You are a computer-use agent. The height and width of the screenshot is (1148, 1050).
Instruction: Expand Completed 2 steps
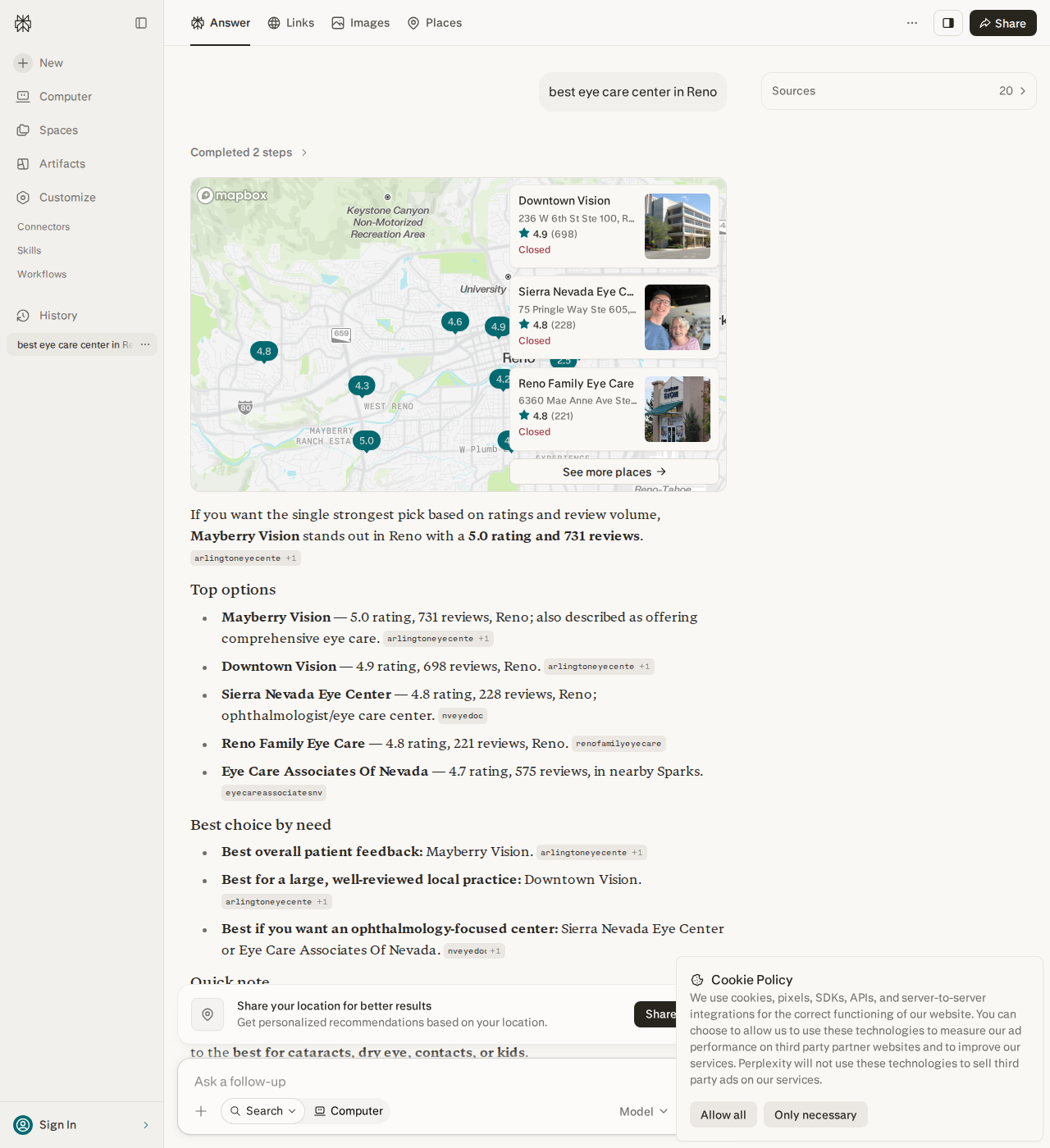click(249, 153)
